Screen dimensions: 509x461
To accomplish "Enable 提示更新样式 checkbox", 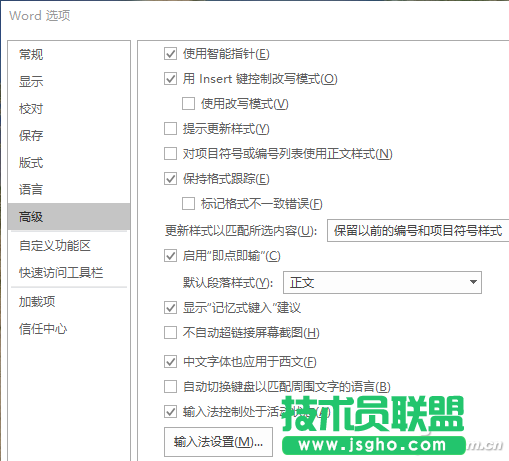I will click(170, 129).
